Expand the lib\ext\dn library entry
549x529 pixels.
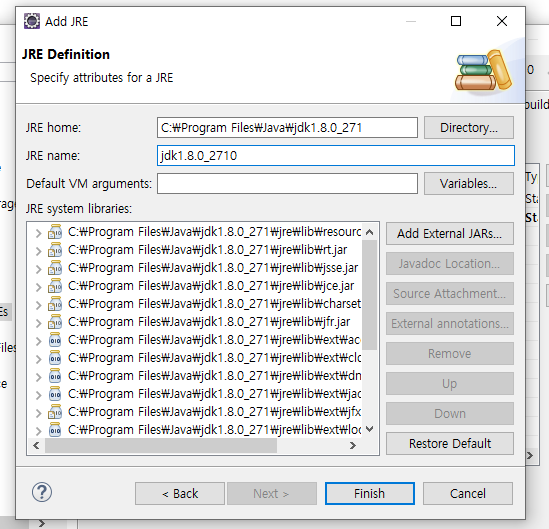(x=39, y=377)
